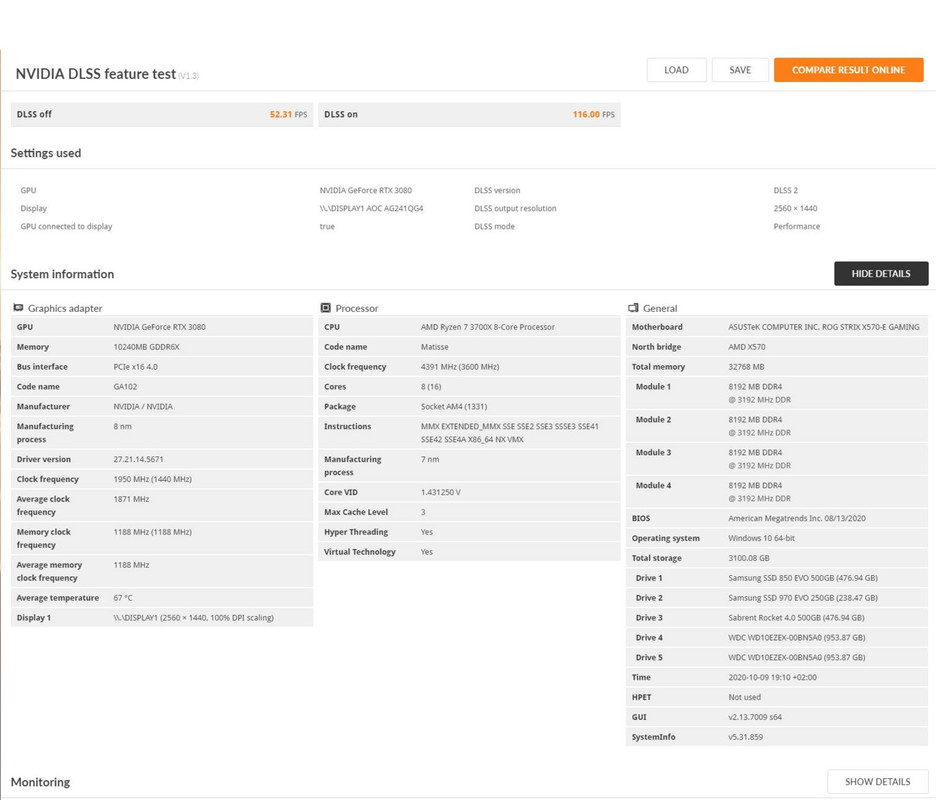Image resolution: width=936 pixels, height=800 pixels.
Task: Select average clock frequency 1871 MHz
Action: [131, 499]
